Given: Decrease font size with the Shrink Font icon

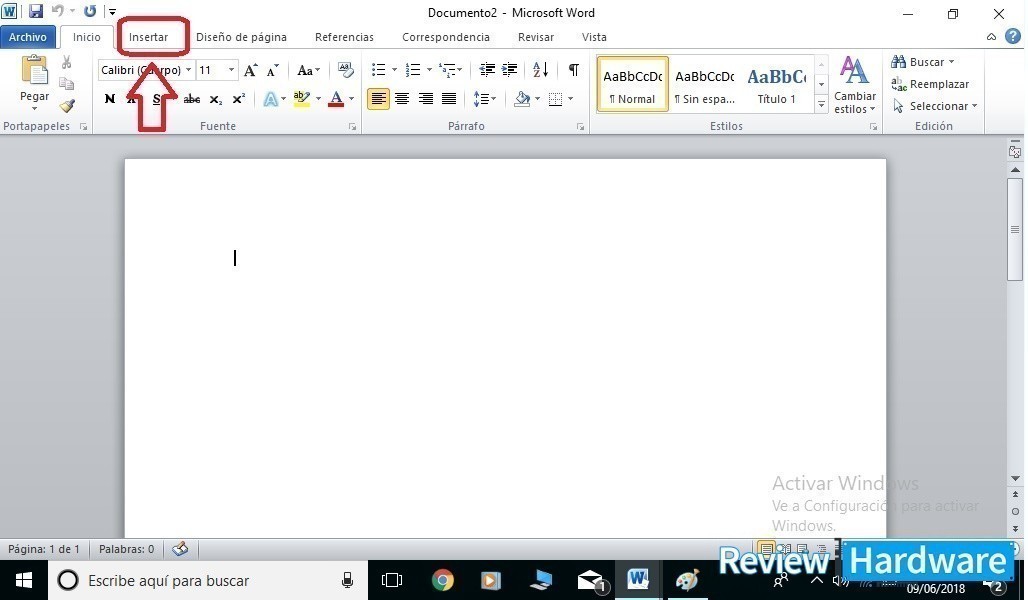Looking at the screenshot, I should coord(273,70).
